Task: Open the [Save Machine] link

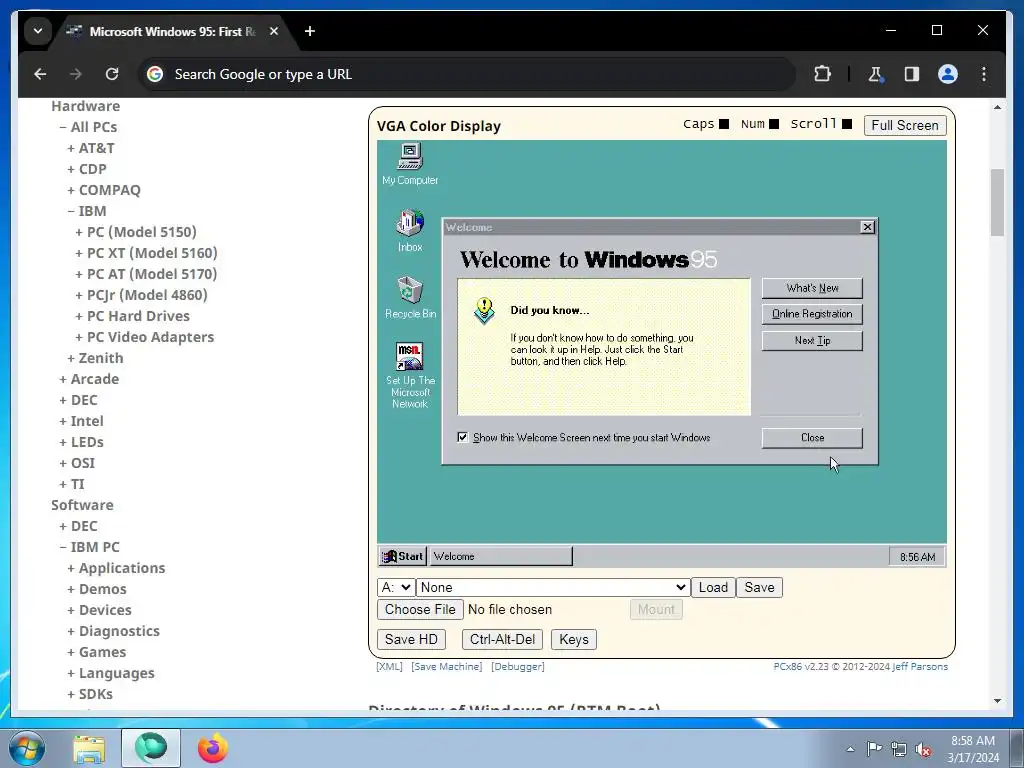Action: point(447,667)
